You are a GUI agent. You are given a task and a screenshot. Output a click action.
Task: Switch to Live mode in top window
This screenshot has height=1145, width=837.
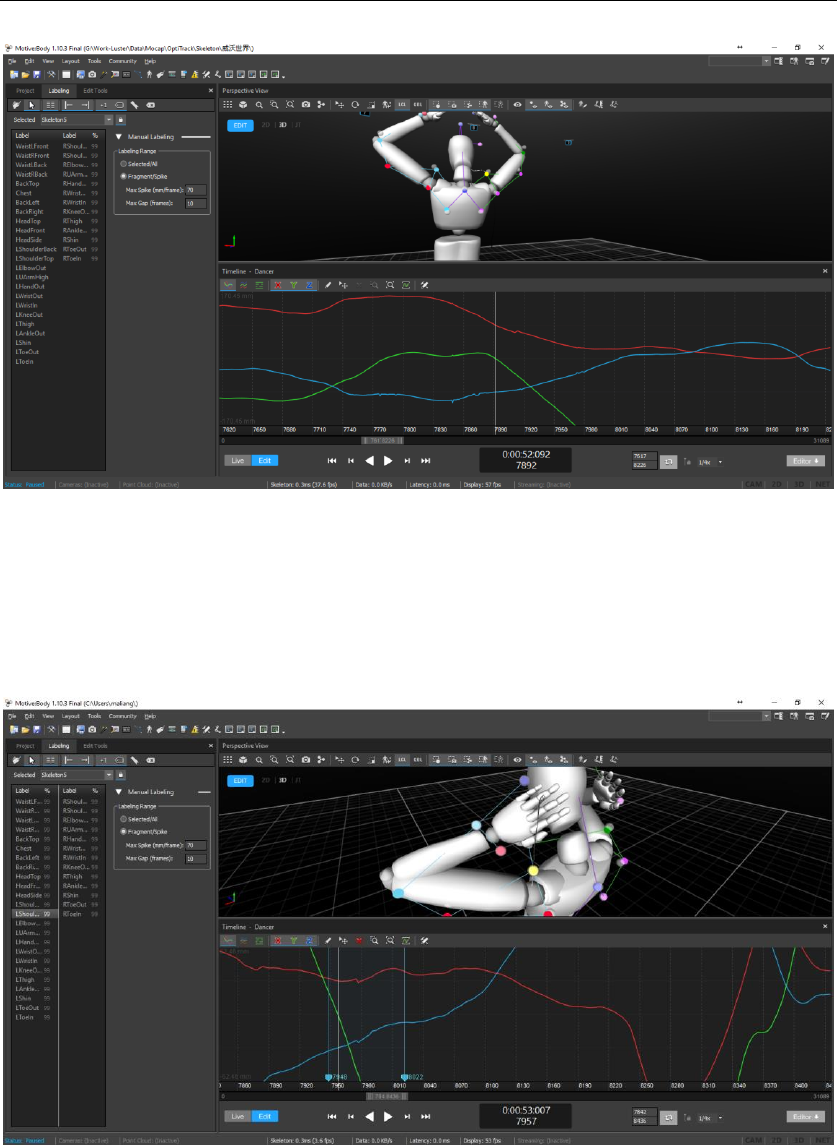pos(237,461)
